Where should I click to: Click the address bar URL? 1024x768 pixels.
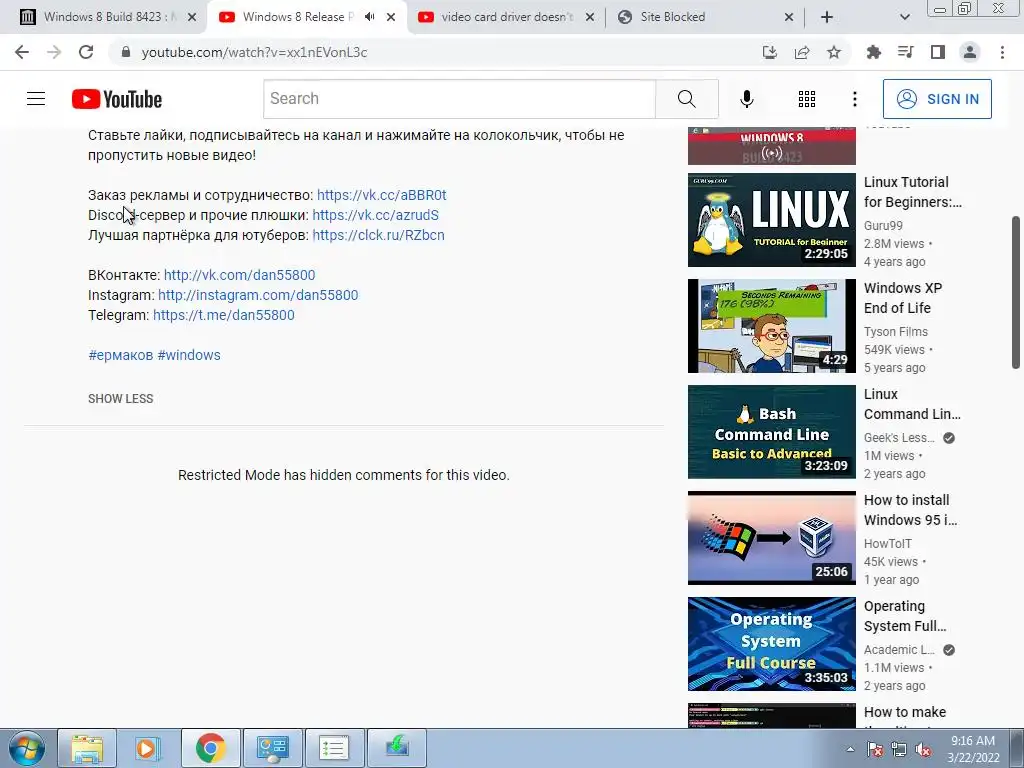[x=255, y=52]
